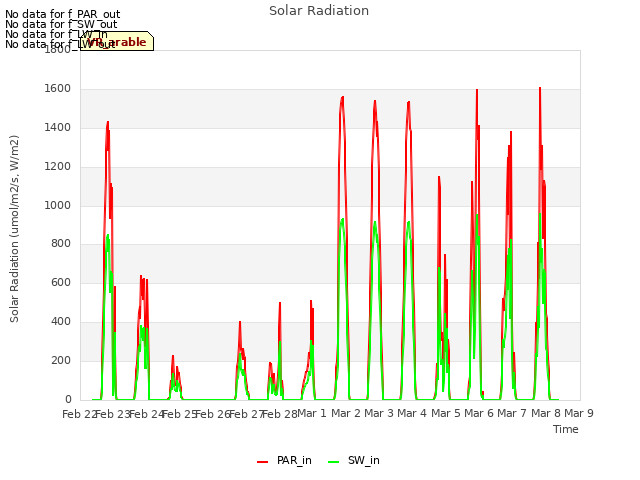Click the Mar 8 x-axis tick label
This screenshot has height=480, width=640.
coord(545,413)
